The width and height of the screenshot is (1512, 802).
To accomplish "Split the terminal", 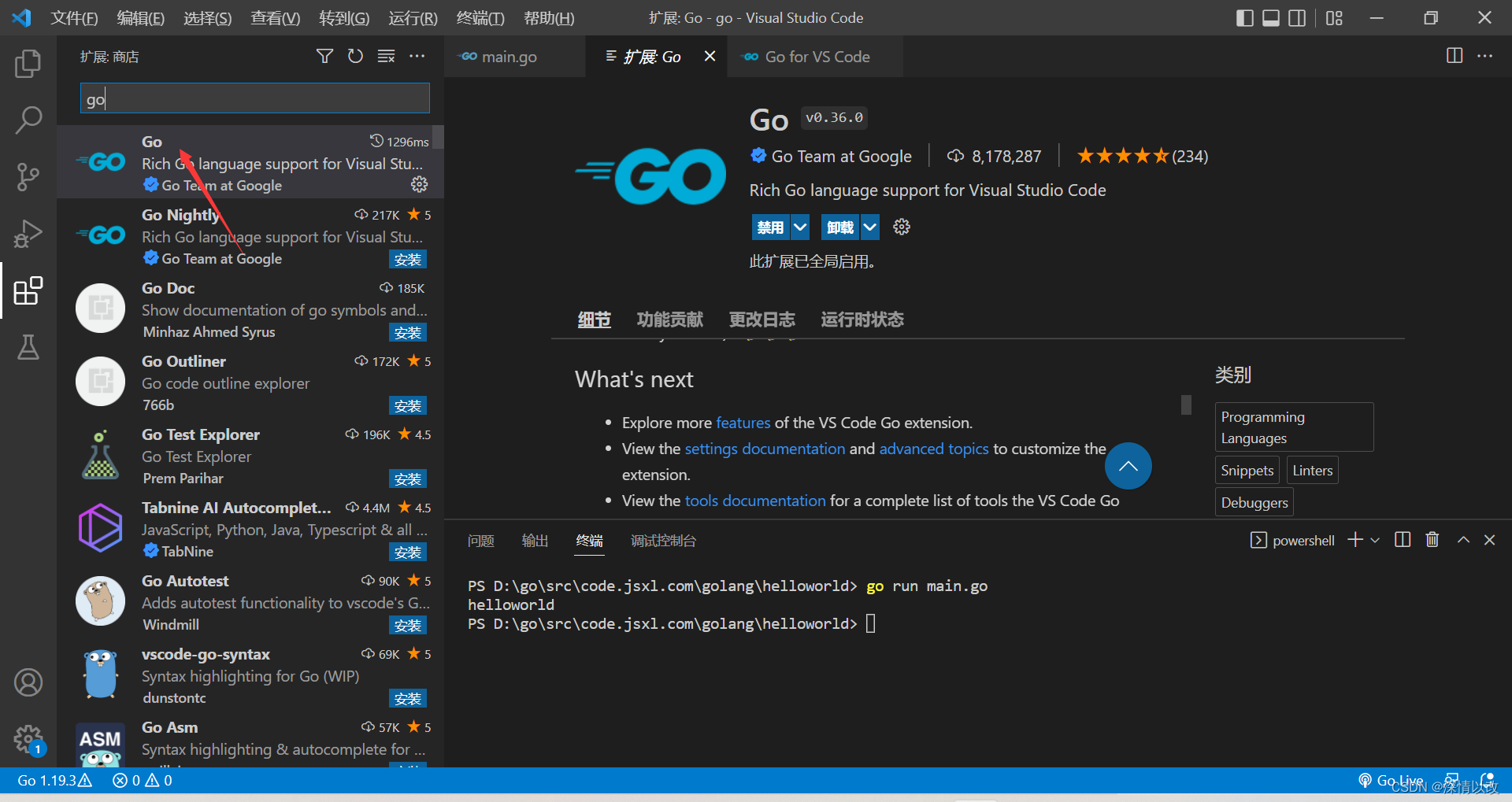I will [x=1403, y=539].
